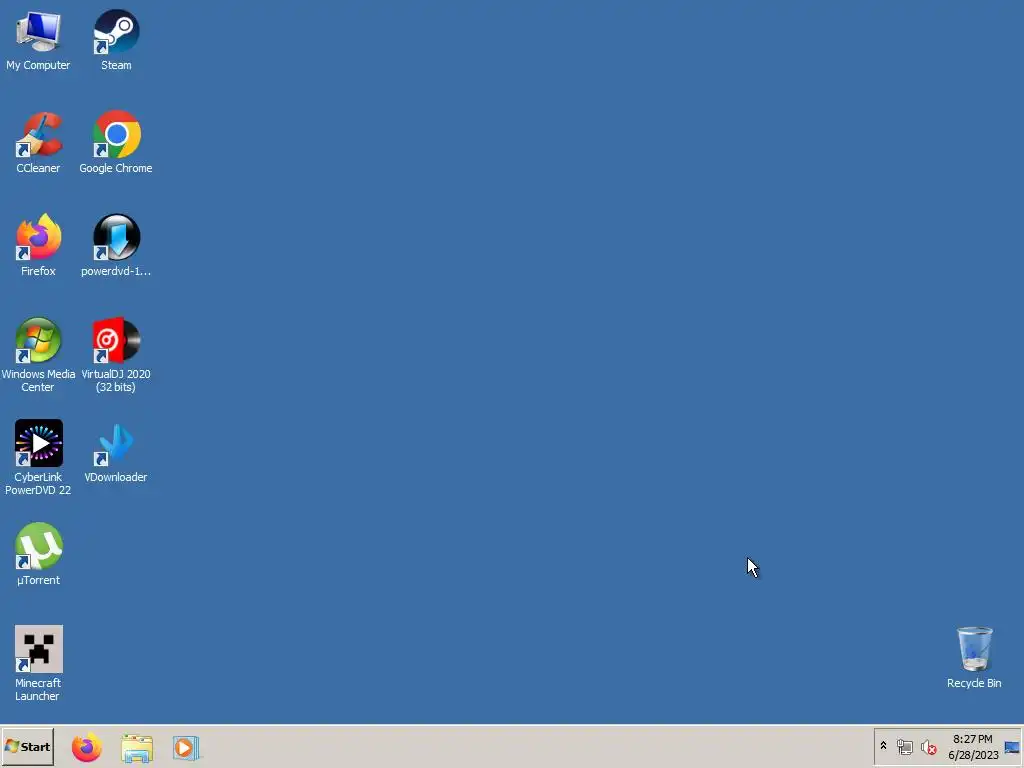This screenshot has width=1024, height=768.
Task: Launch Firefox from the taskbar
Action: [87, 748]
